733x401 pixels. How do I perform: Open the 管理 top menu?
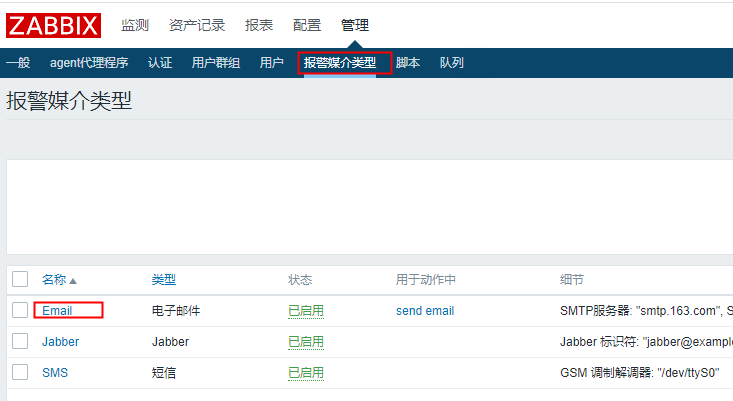click(355, 25)
